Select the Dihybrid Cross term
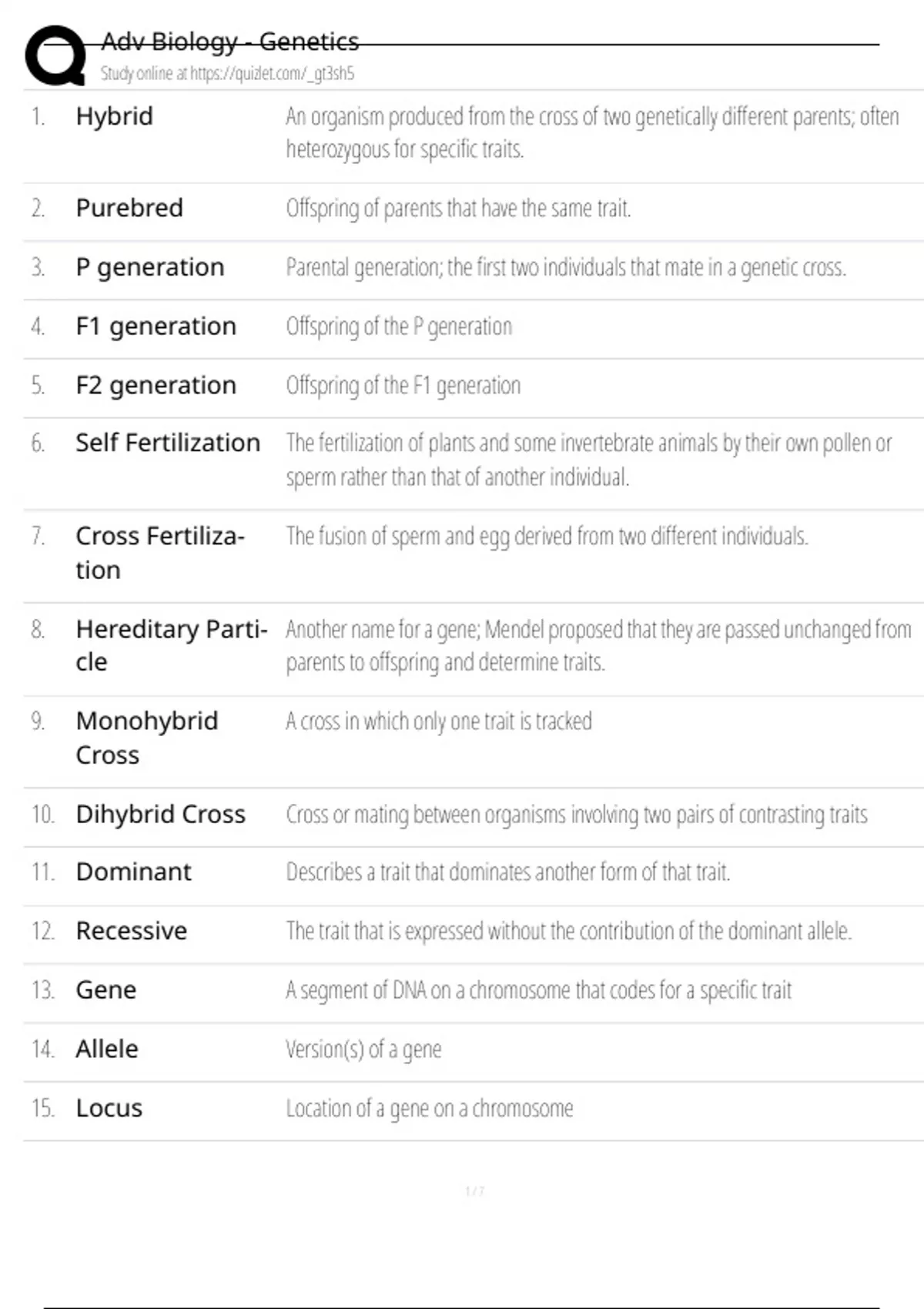The width and height of the screenshot is (924, 1309). tap(161, 814)
